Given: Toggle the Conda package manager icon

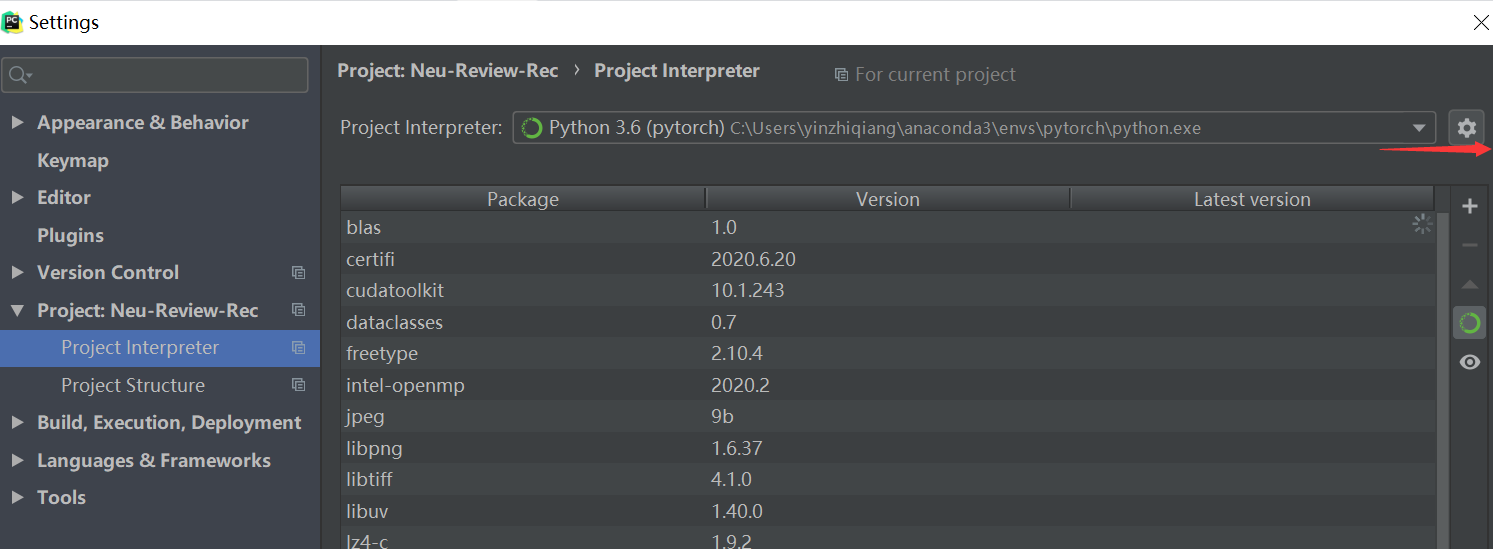Looking at the screenshot, I should pos(1469,323).
